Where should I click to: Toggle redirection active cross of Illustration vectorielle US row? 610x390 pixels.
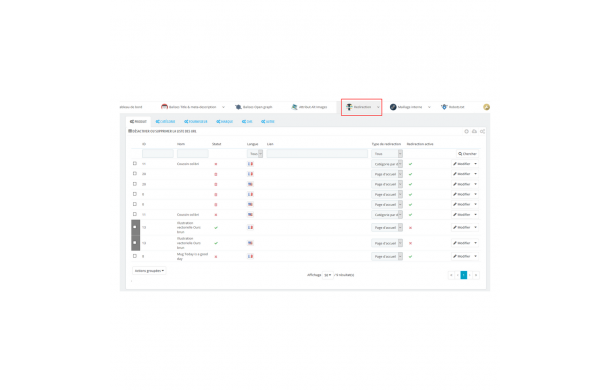click(x=410, y=243)
